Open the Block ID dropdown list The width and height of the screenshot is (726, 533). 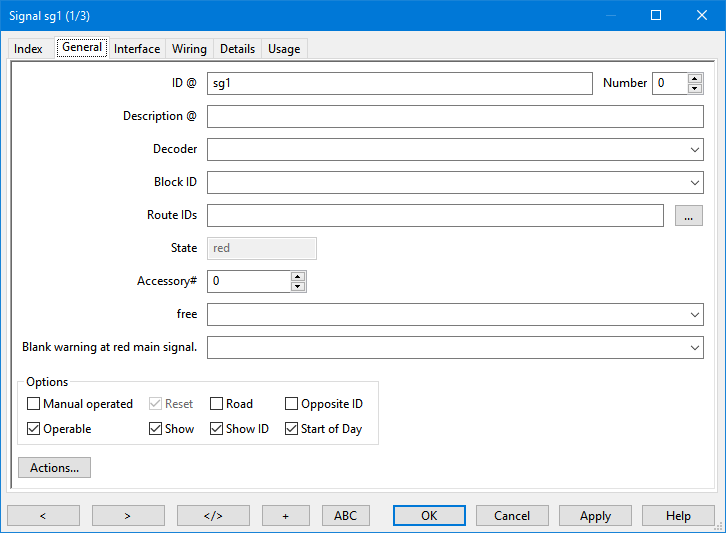coord(695,182)
